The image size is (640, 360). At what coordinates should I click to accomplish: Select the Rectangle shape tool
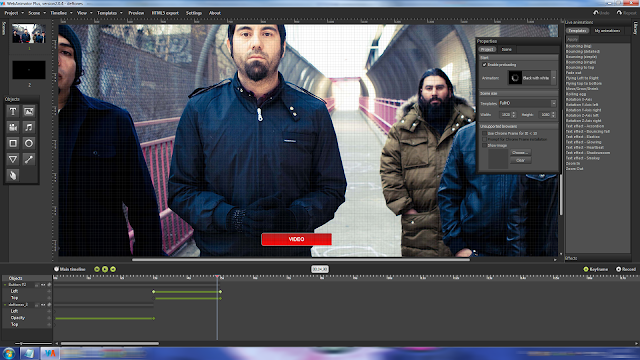coord(13,143)
